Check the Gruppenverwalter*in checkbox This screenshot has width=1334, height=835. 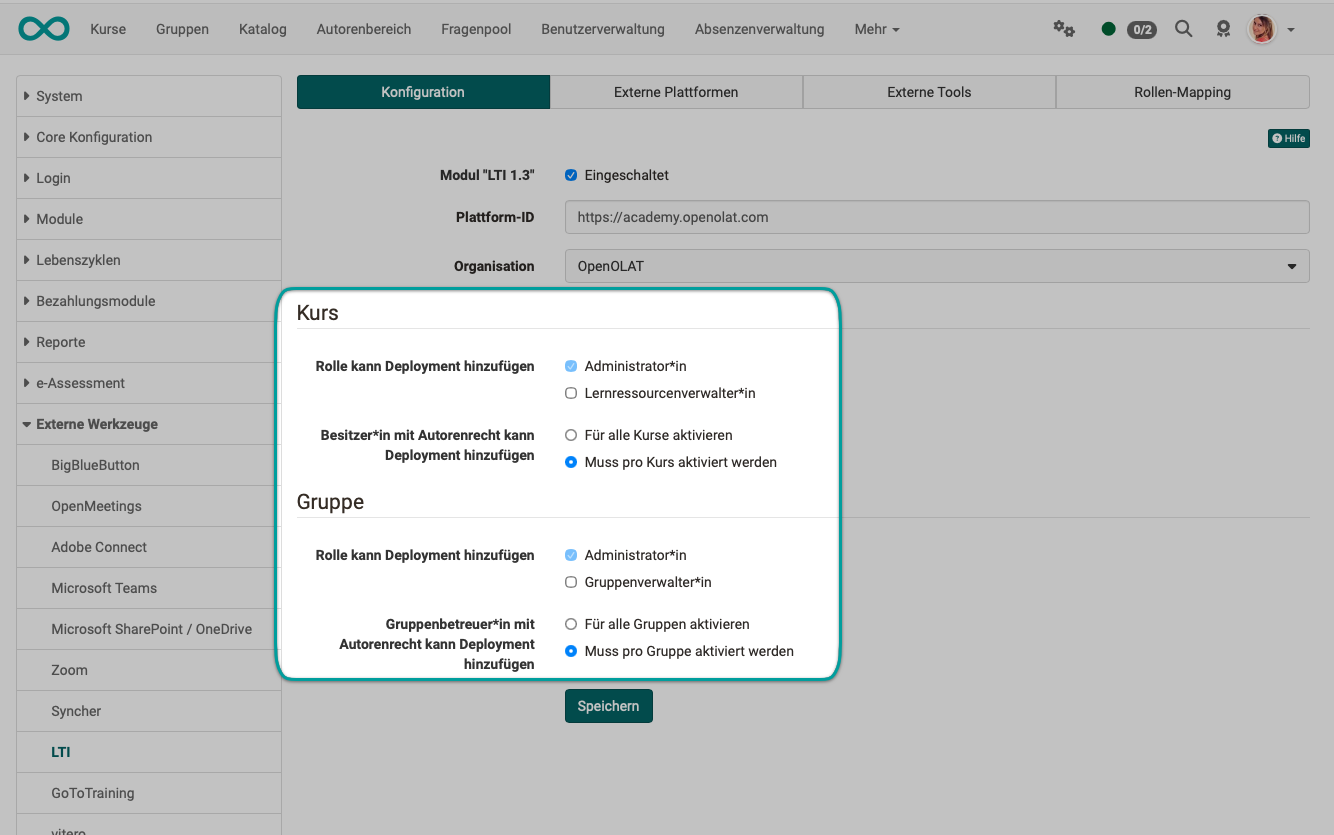pyautogui.click(x=571, y=582)
